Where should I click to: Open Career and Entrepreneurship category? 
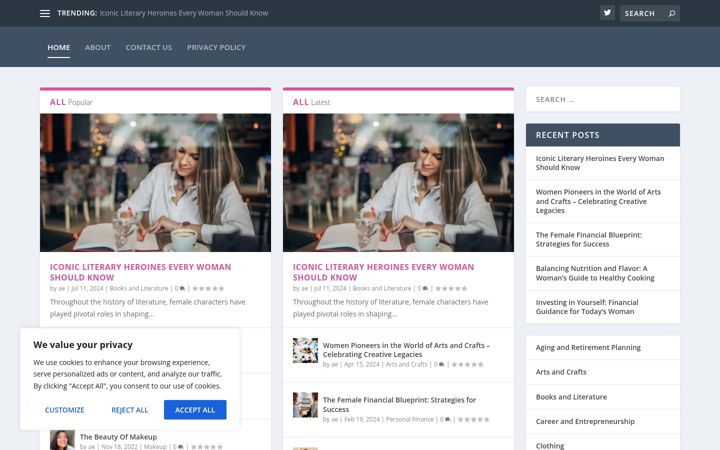(585, 422)
